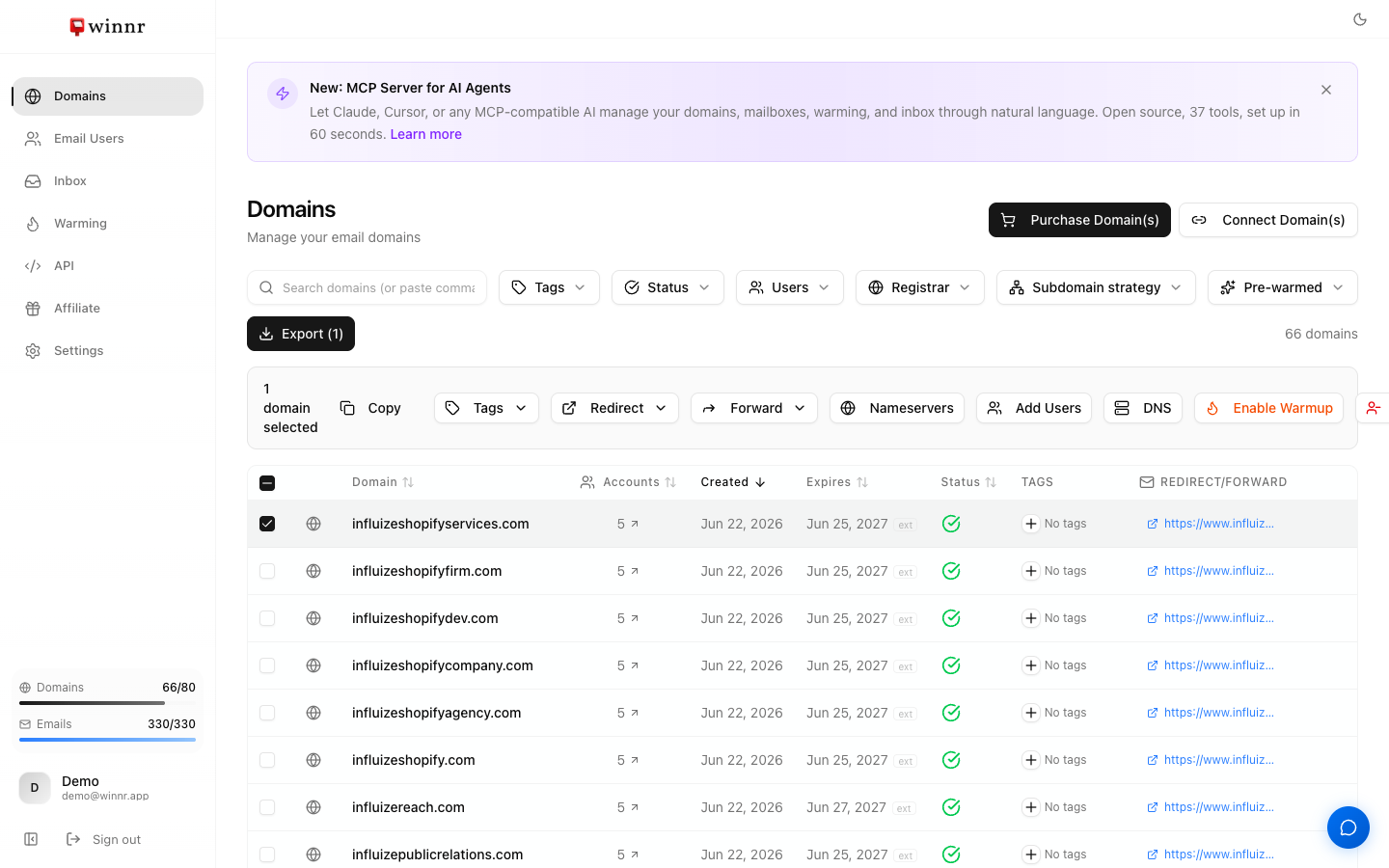Screen dimensions: 1389x868
Task: Check the influizeshopifyfirm.com row checkbox
Action: click(x=267, y=571)
